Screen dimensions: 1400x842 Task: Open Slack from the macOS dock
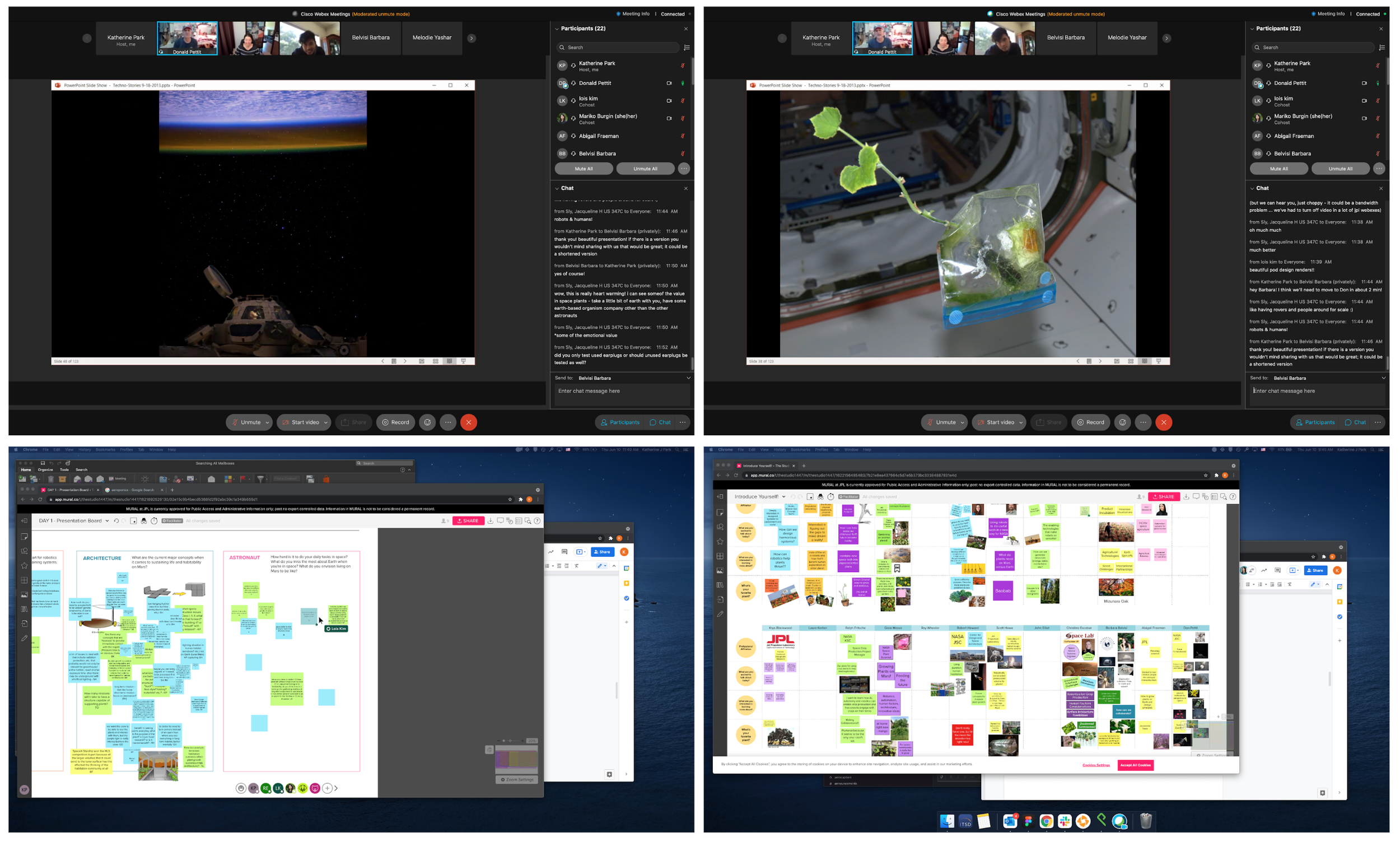pyautogui.click(x=1065, y=821)
